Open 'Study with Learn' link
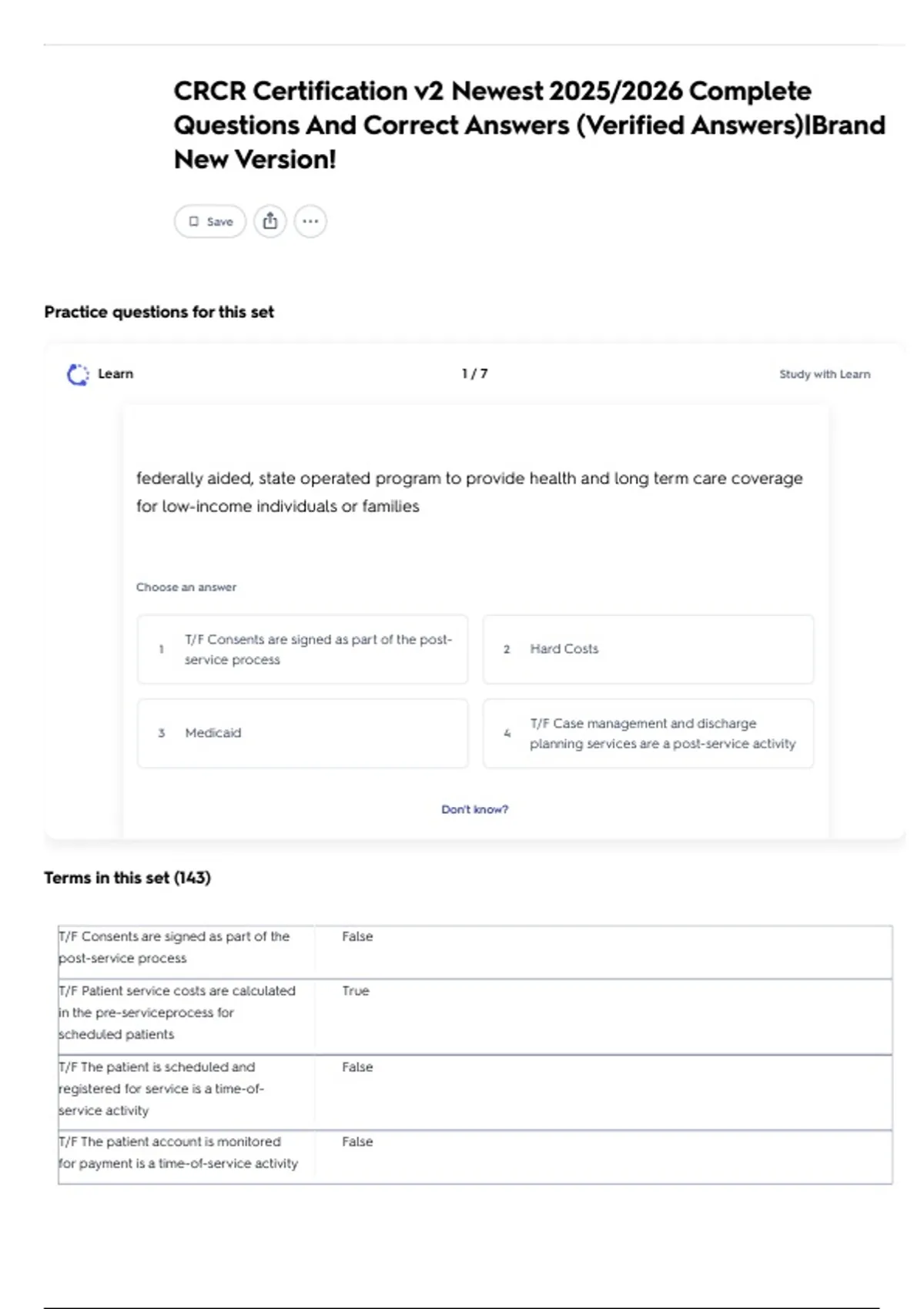This screenshot has width=924, height=1309. click(824, 374)
